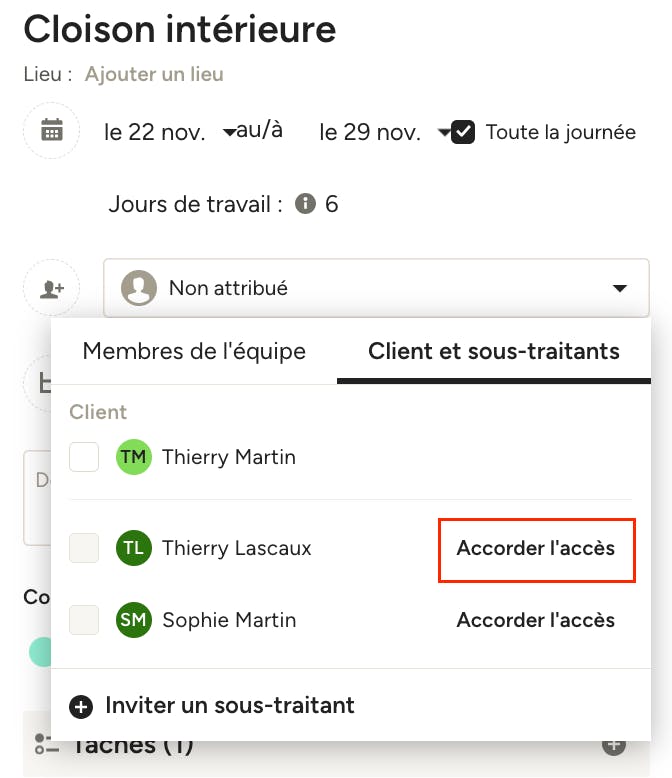Click Accorder l'accès for Sophie Martin

click(x=536, y=620)
